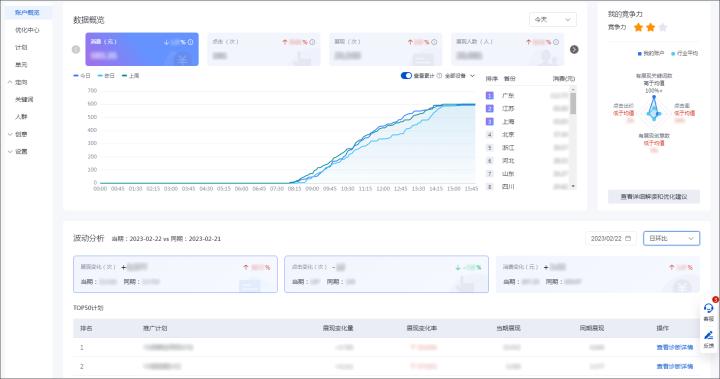This screenshot has width=720, height=379.
Task: Select the 展现(次) metric card
Action: pos(386,49)
